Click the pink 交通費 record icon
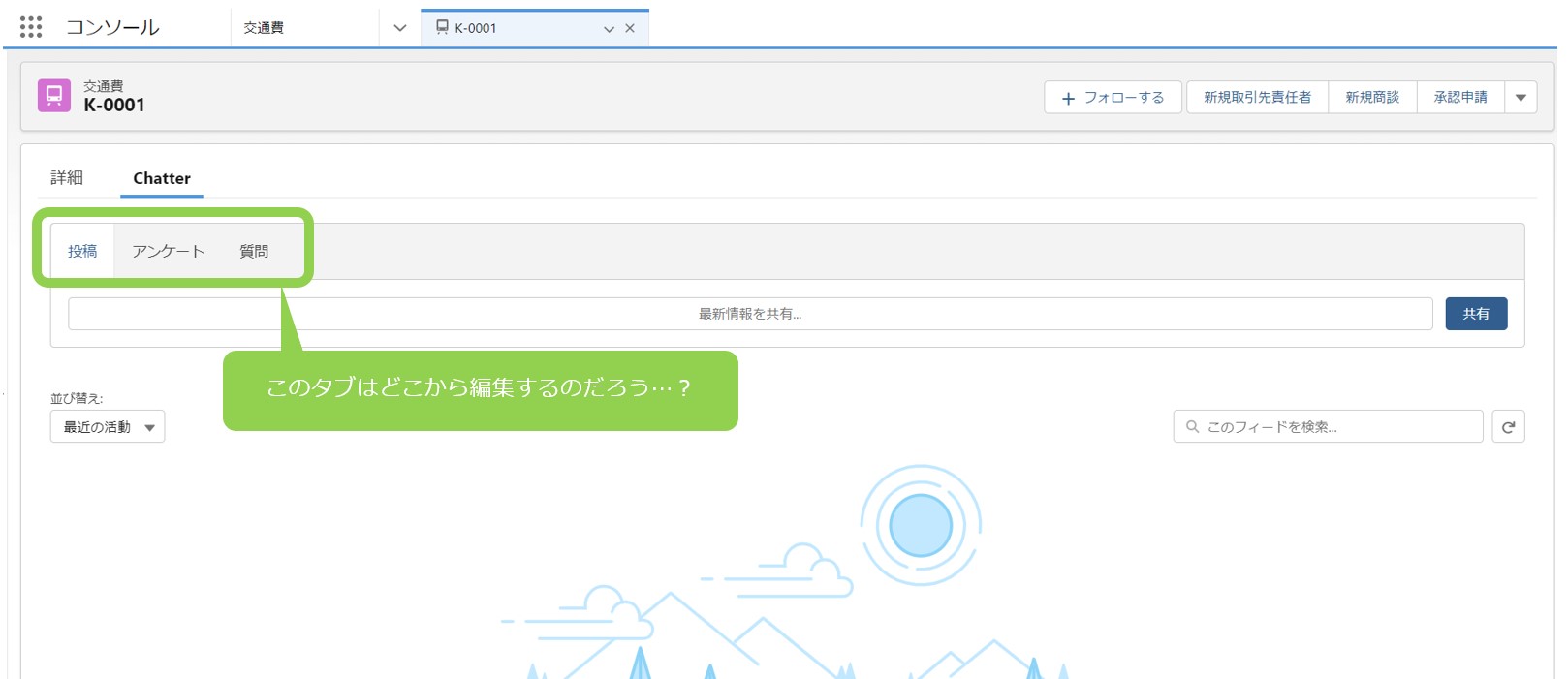This screenshot has width=1568, height=679. pos(54,96)
